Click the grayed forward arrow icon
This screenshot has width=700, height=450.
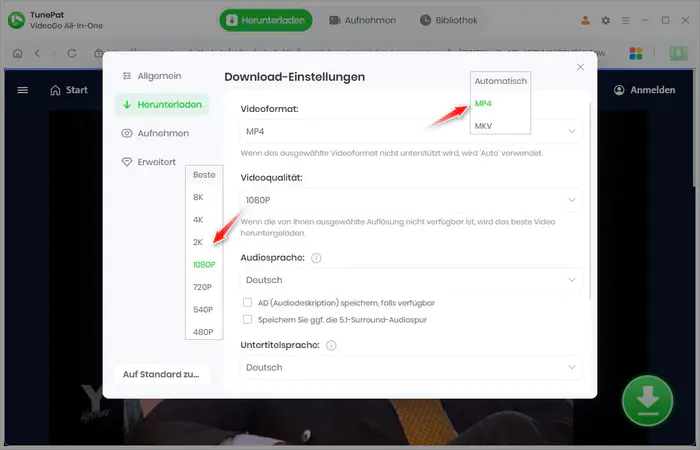[x=54, y=54]
